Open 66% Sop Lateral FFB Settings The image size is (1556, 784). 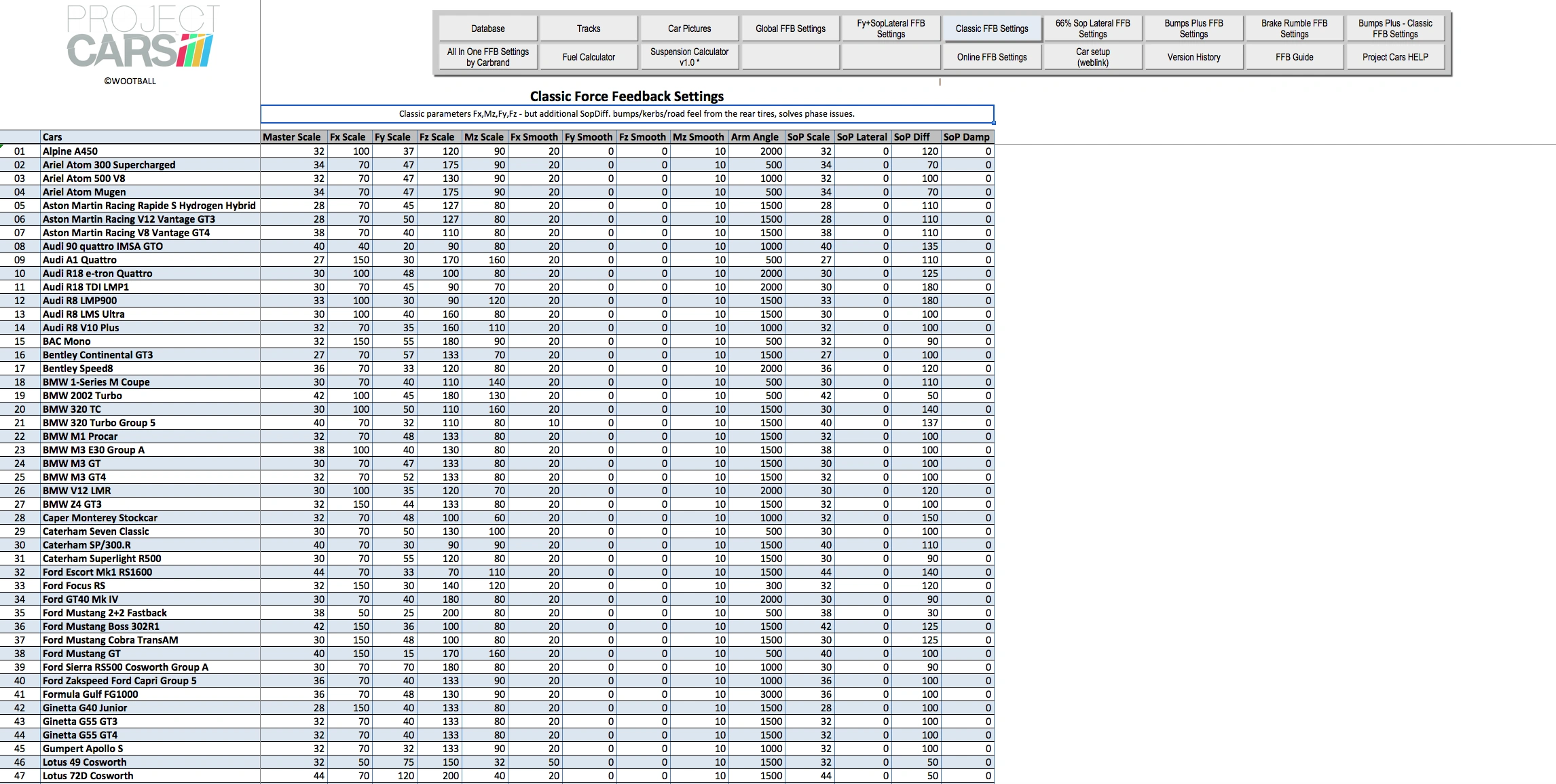pyautogui.click(x=1092, y=29)
